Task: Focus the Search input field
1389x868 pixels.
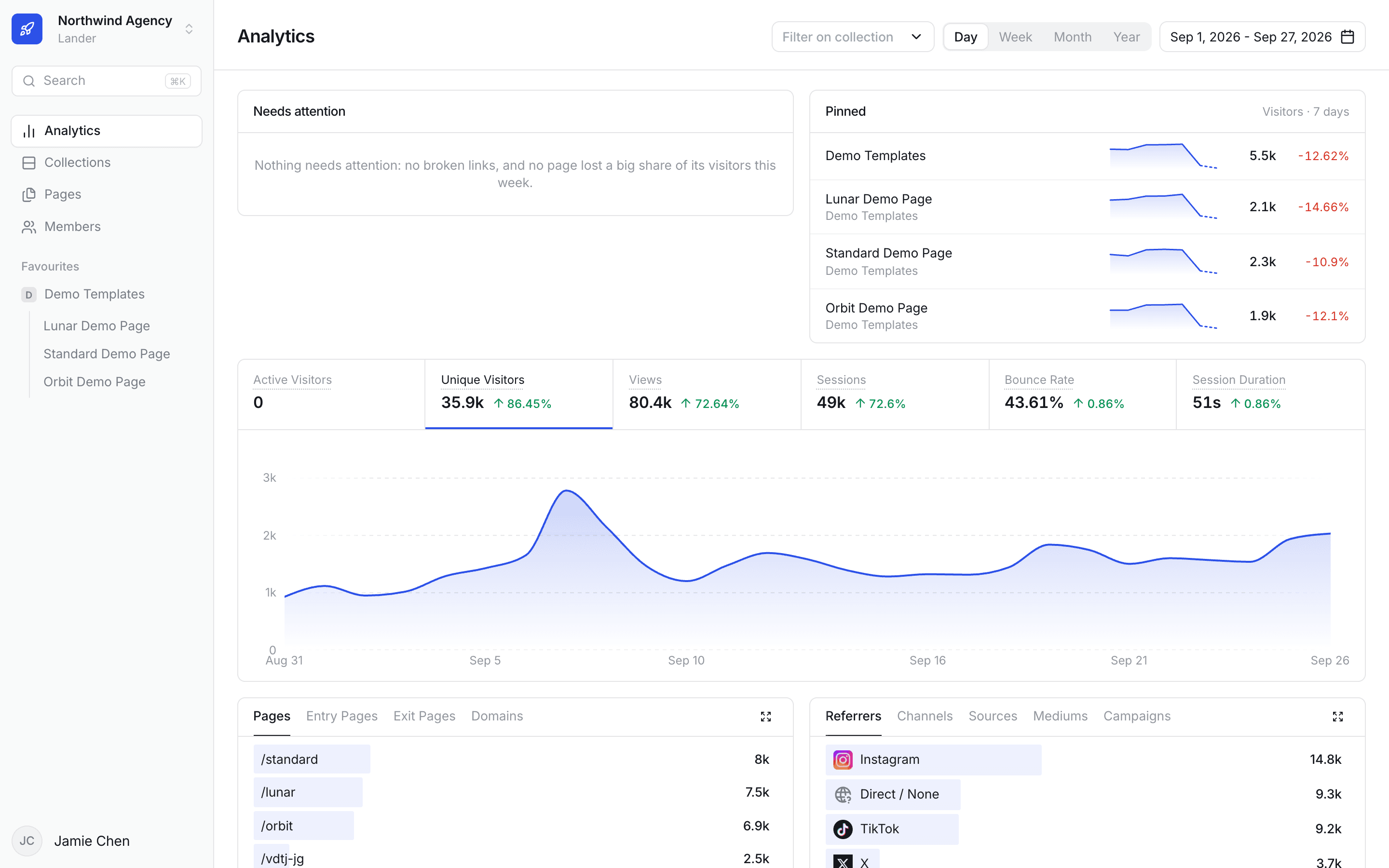Action: point(106,81)
